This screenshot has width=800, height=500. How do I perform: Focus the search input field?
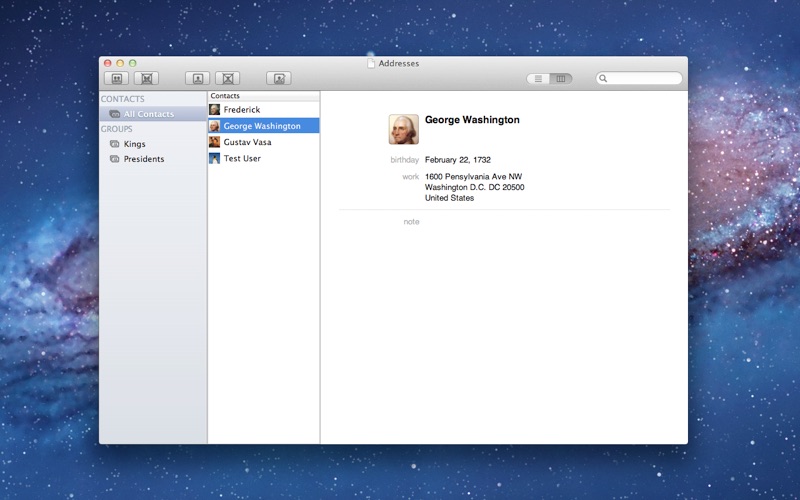coord(639,79)
